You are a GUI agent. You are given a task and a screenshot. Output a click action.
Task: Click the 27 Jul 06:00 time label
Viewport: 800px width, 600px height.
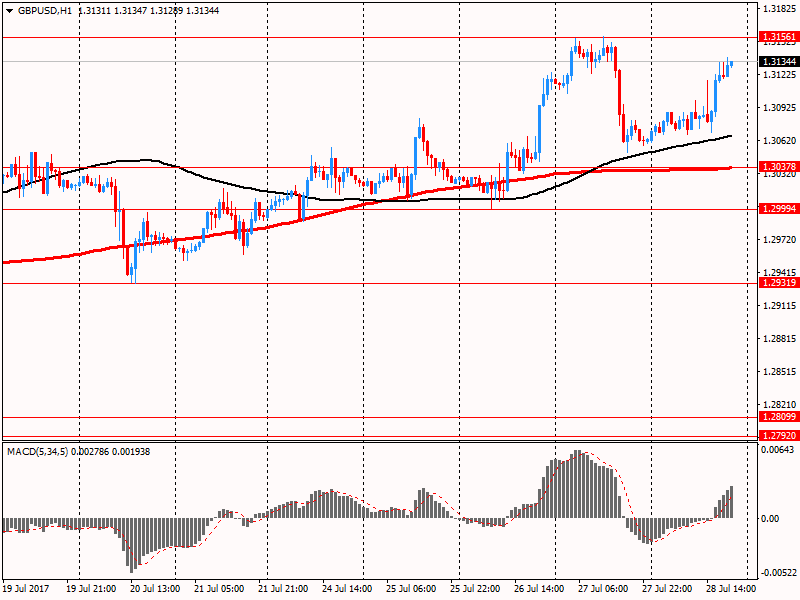pyautogui.click(x=603, y=589)
